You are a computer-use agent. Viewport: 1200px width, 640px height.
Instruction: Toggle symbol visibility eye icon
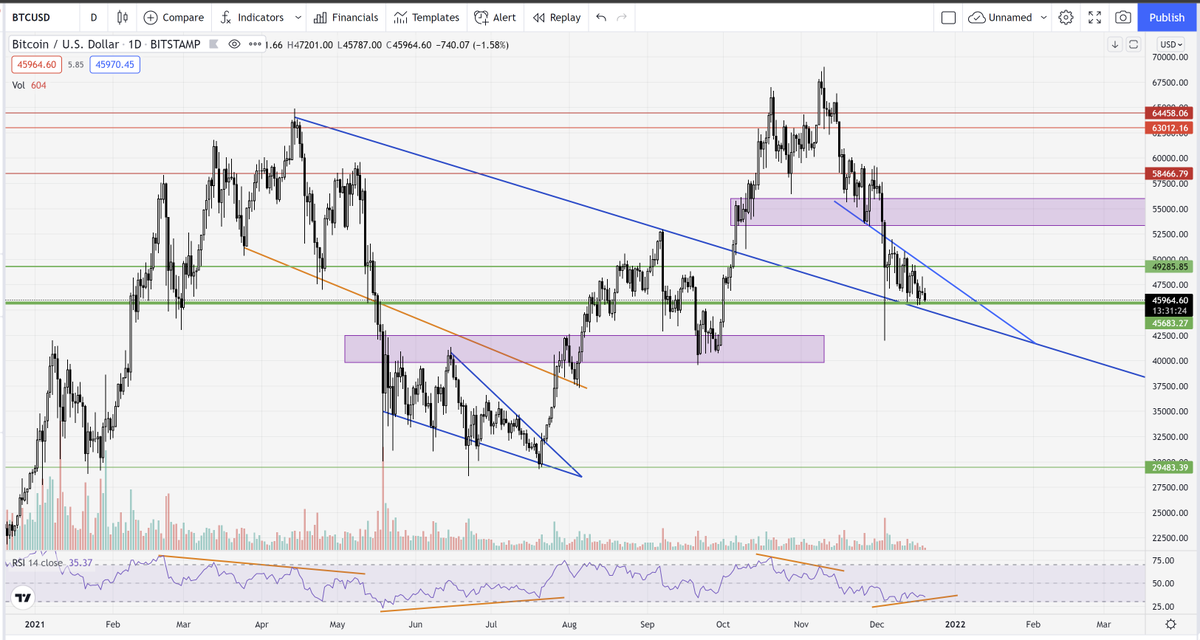pos(235,45)
